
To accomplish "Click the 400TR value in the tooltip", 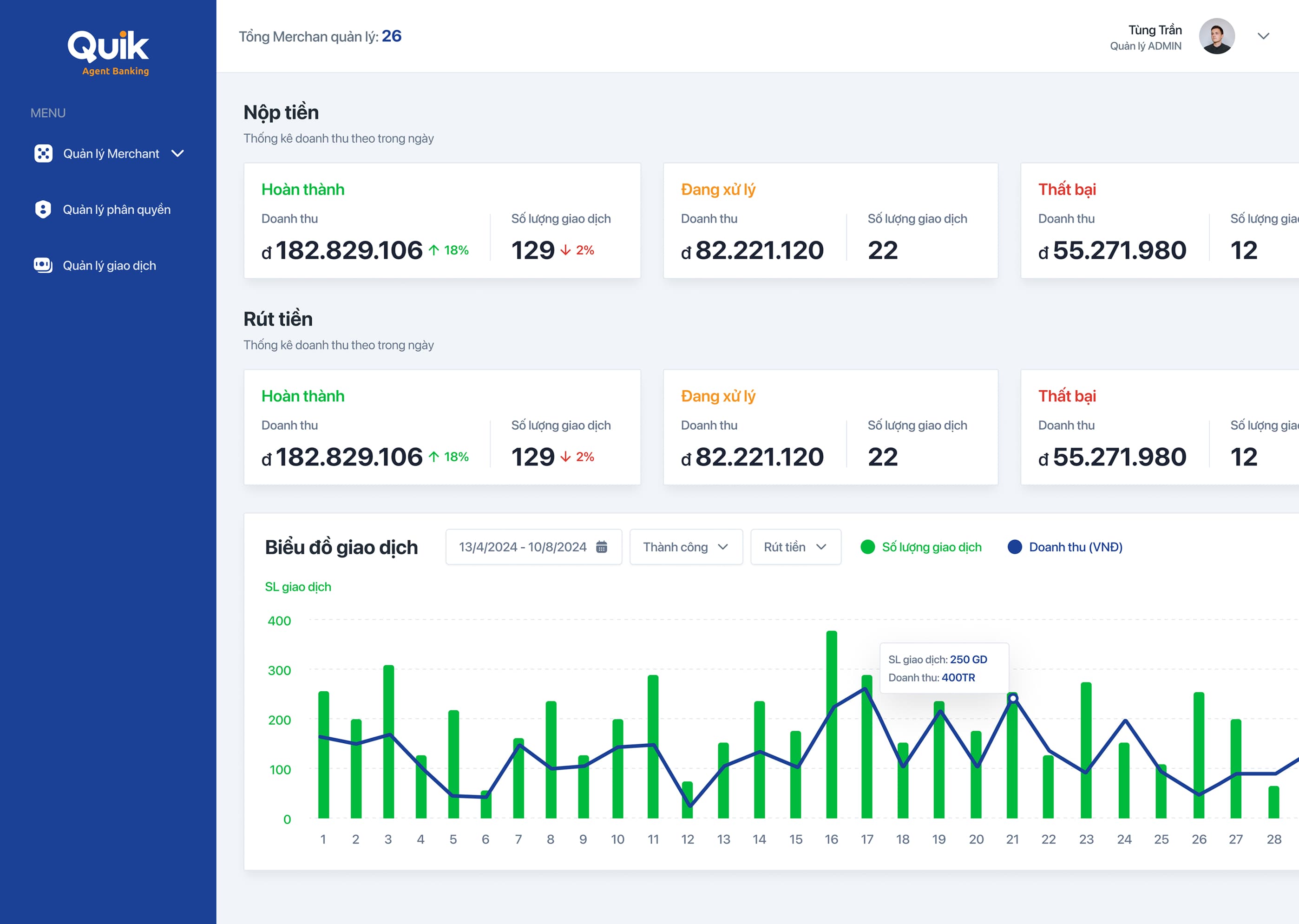I will [x=958, y=678].
